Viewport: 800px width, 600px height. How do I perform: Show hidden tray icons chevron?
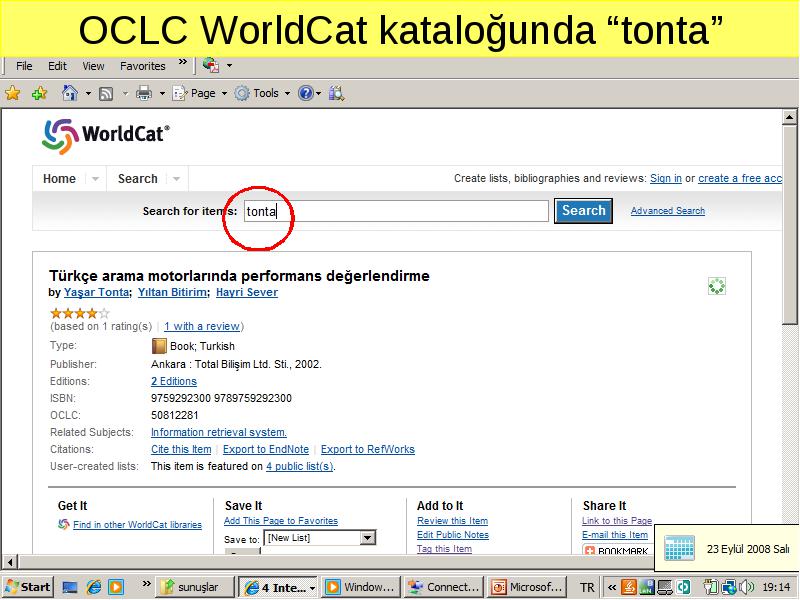[x=612, y=587]
